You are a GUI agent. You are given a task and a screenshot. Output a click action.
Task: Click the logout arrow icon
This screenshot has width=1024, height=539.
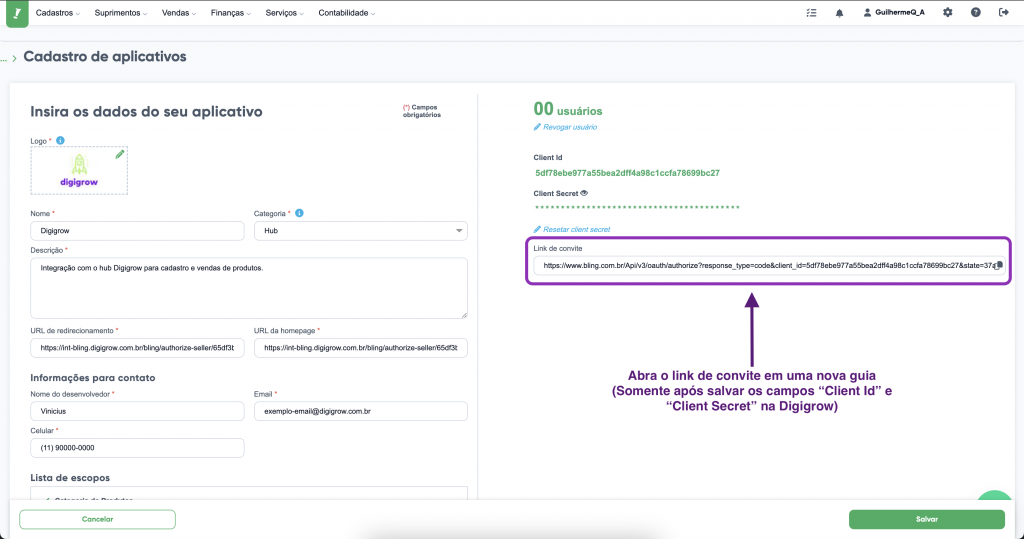click(1003, 13)
